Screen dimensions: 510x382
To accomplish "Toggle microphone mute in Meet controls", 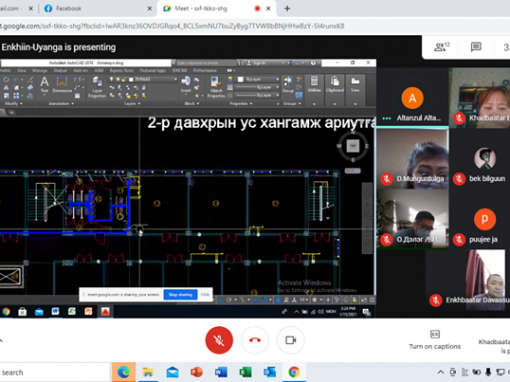I will pyautogui.click(x=219, y=340).
